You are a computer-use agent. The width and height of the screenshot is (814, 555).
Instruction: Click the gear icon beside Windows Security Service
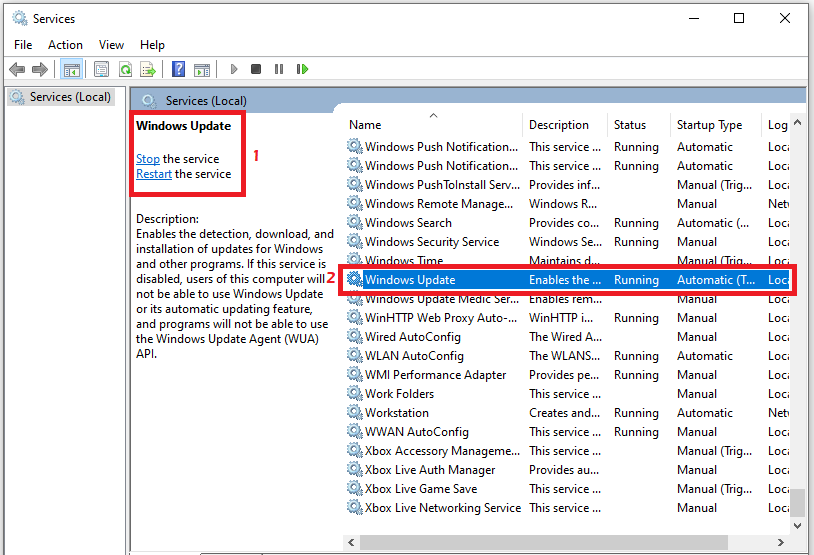click(x=355, y=241)
